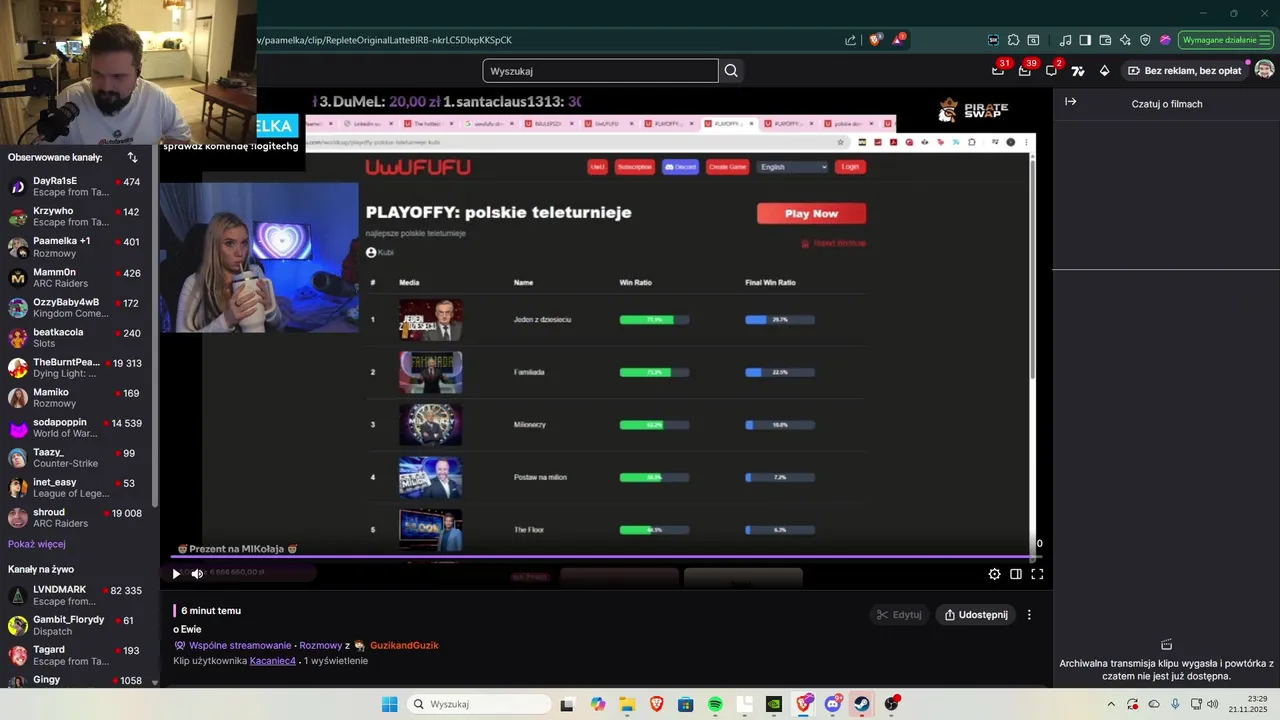Open notifications inbox with 39 badge

pyautogui.click(x=1025, y=70)
